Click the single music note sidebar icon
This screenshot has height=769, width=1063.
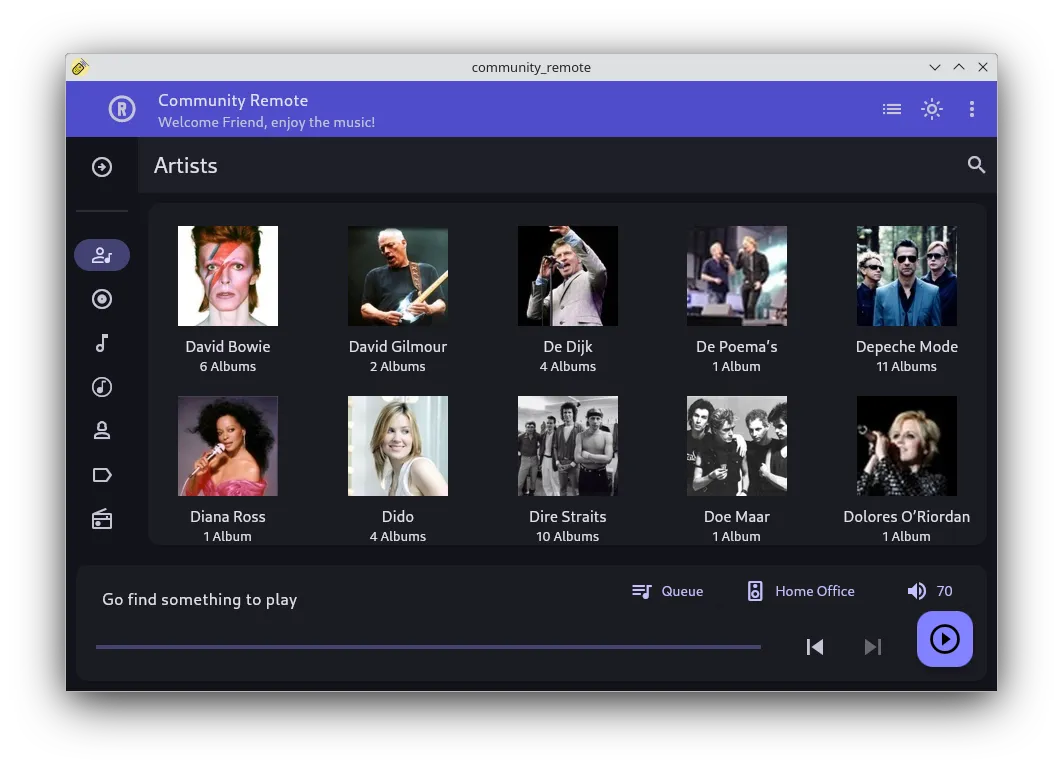pyautogui.click(x=102, y=343)
